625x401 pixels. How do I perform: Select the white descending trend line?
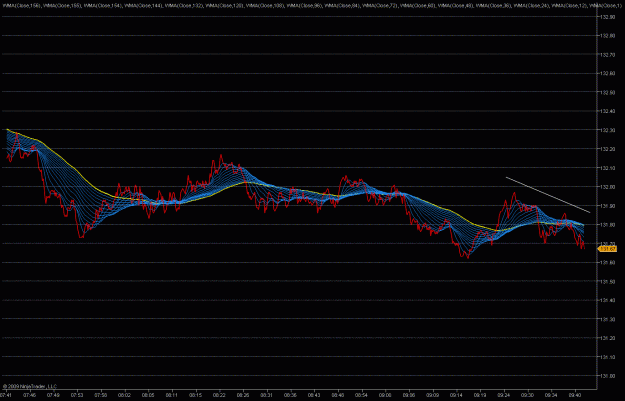548,195
